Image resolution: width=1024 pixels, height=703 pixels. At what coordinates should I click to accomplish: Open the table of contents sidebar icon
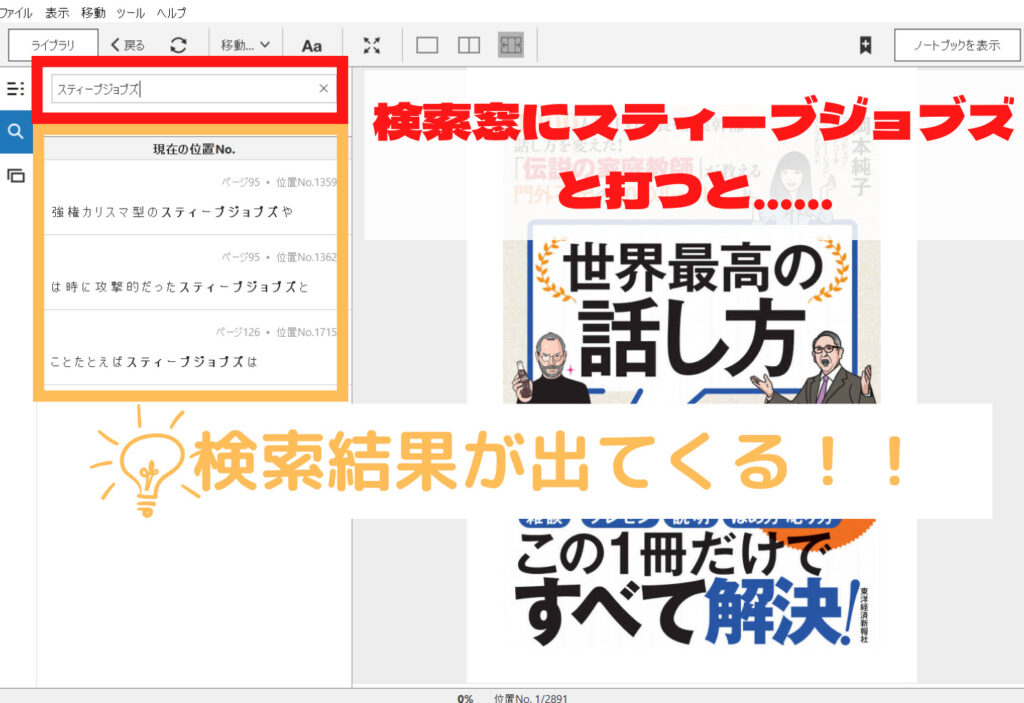16,88
